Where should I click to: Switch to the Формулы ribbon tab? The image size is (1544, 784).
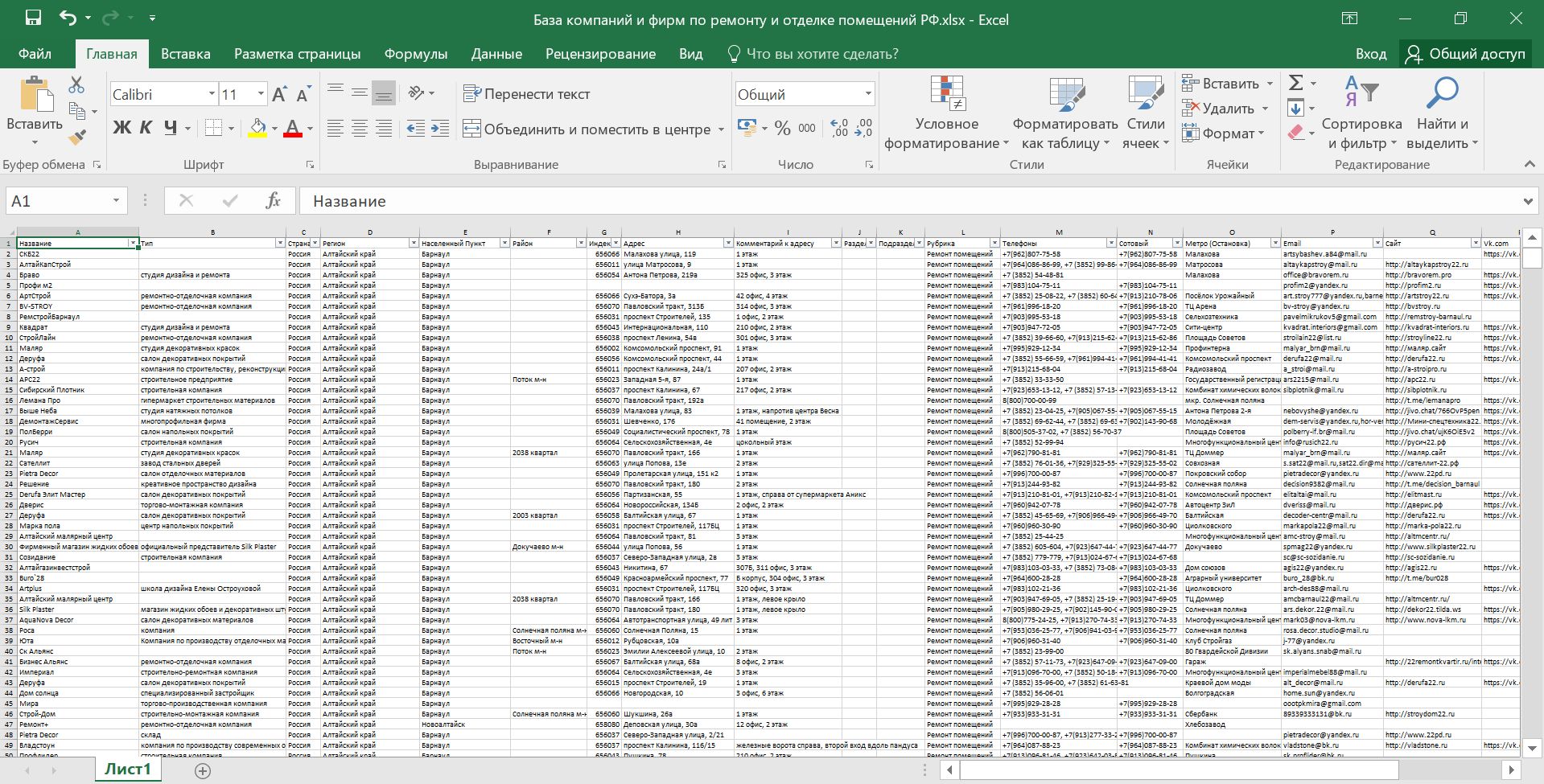416,54
